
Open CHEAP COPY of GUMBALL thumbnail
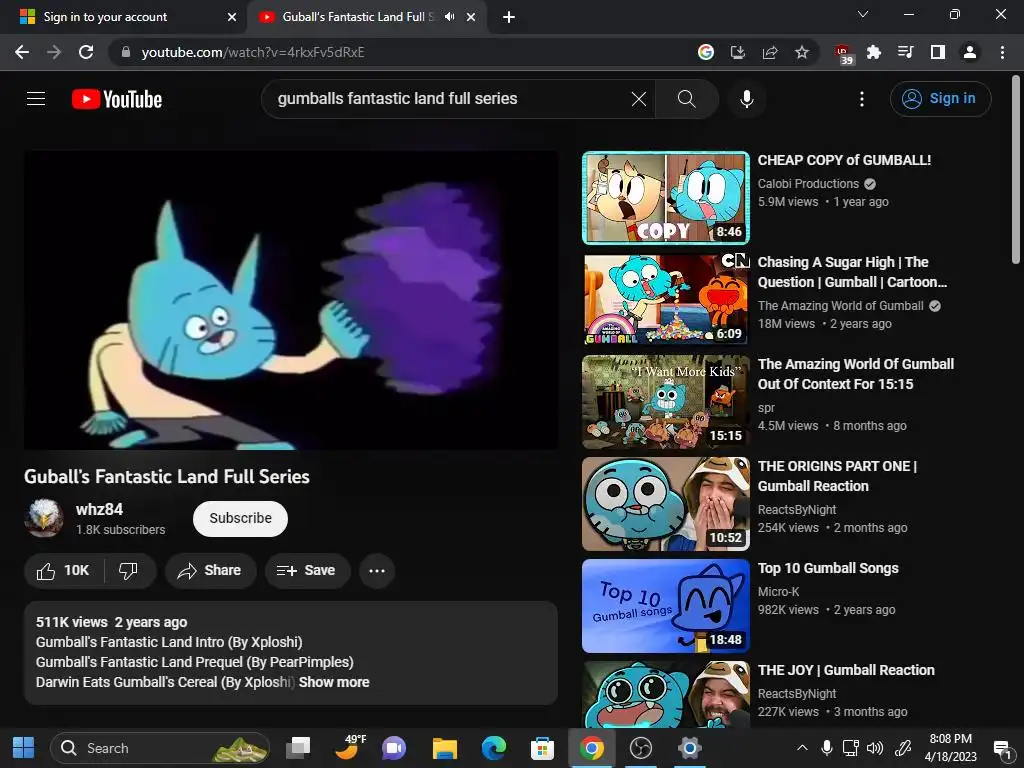[x=665, y=198]
